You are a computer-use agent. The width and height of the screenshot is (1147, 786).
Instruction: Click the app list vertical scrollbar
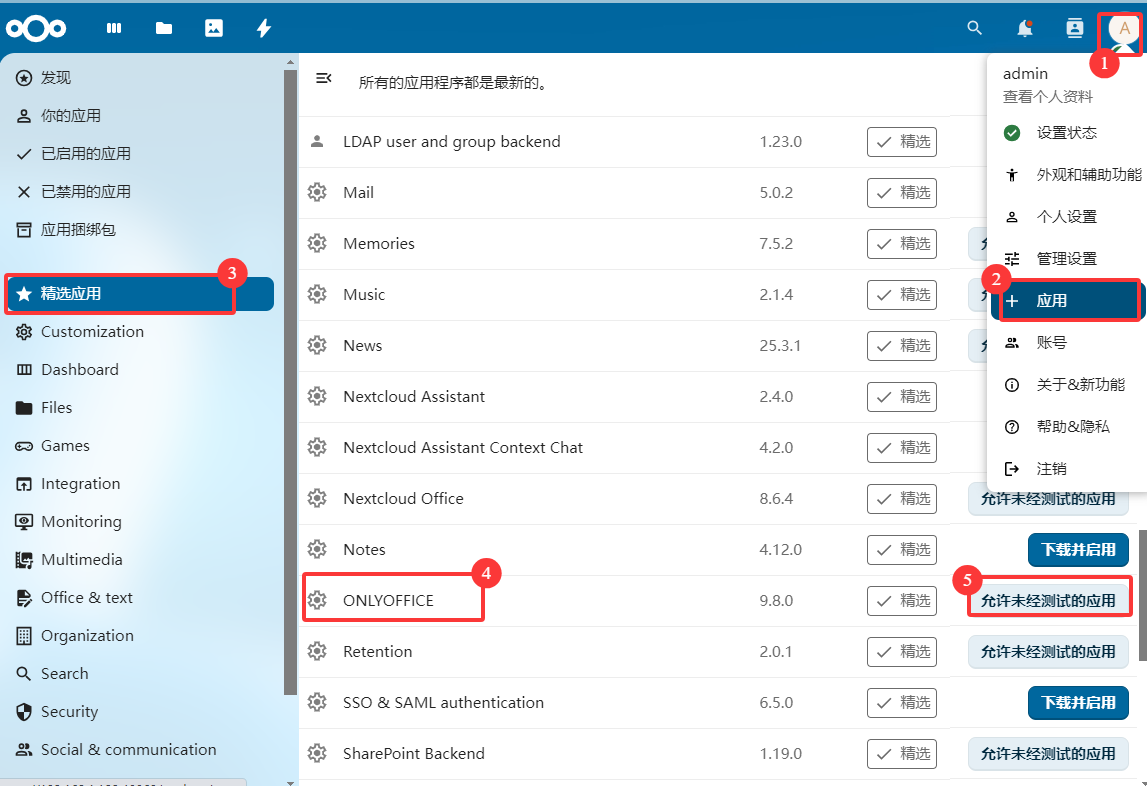point(1141,580)
